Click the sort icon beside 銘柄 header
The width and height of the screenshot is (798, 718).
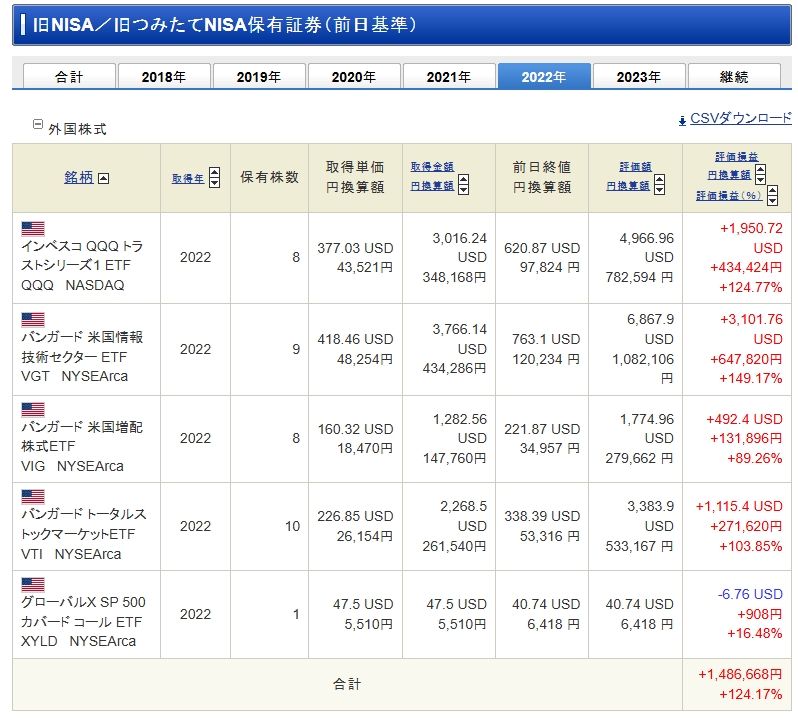tap(104, 178)
